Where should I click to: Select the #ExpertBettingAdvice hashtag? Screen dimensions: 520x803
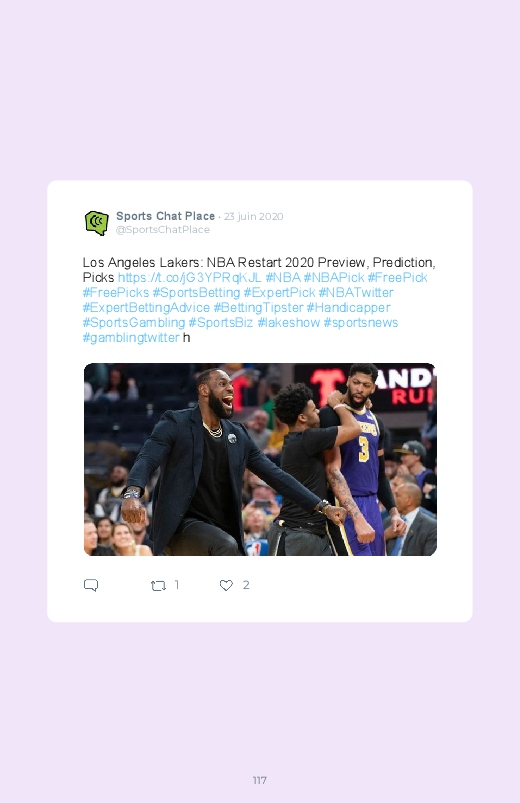[146, 308]
